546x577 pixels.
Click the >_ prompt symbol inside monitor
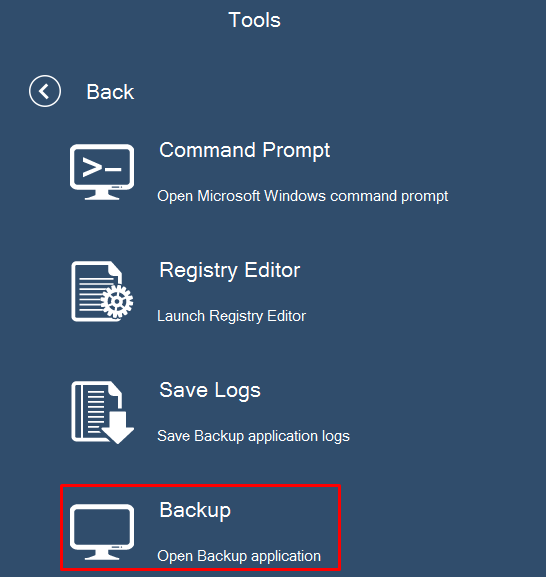(x=102, y=167)
